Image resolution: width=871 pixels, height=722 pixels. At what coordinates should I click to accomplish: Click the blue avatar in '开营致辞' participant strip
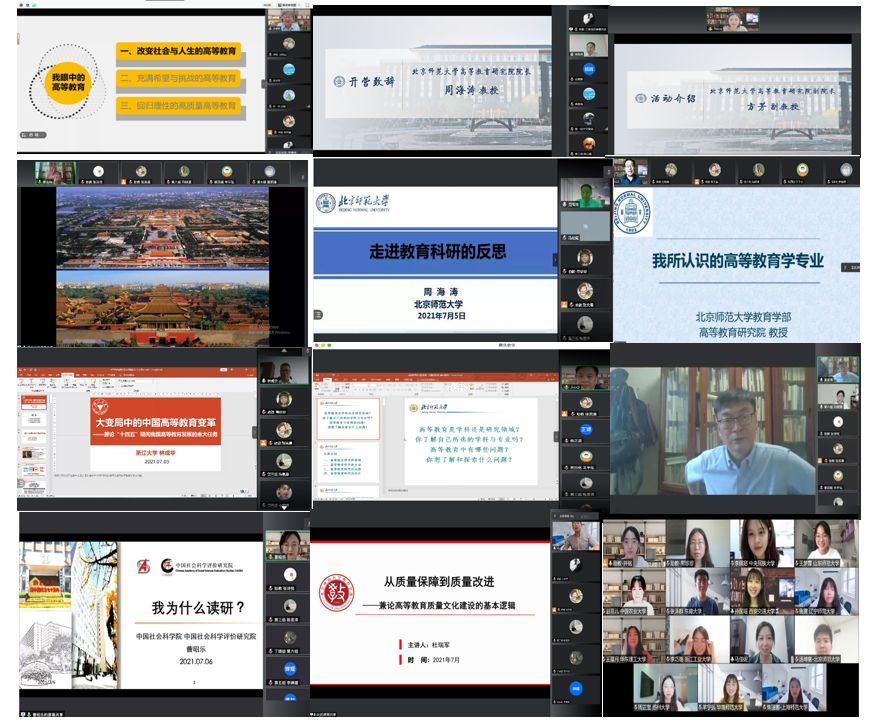(590, 69)
